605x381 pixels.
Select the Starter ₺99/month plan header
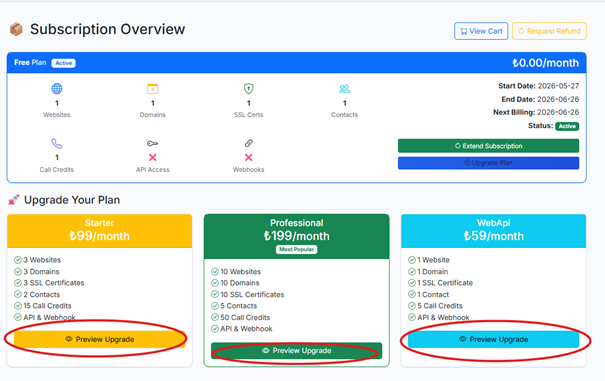[x=100, y=231]
